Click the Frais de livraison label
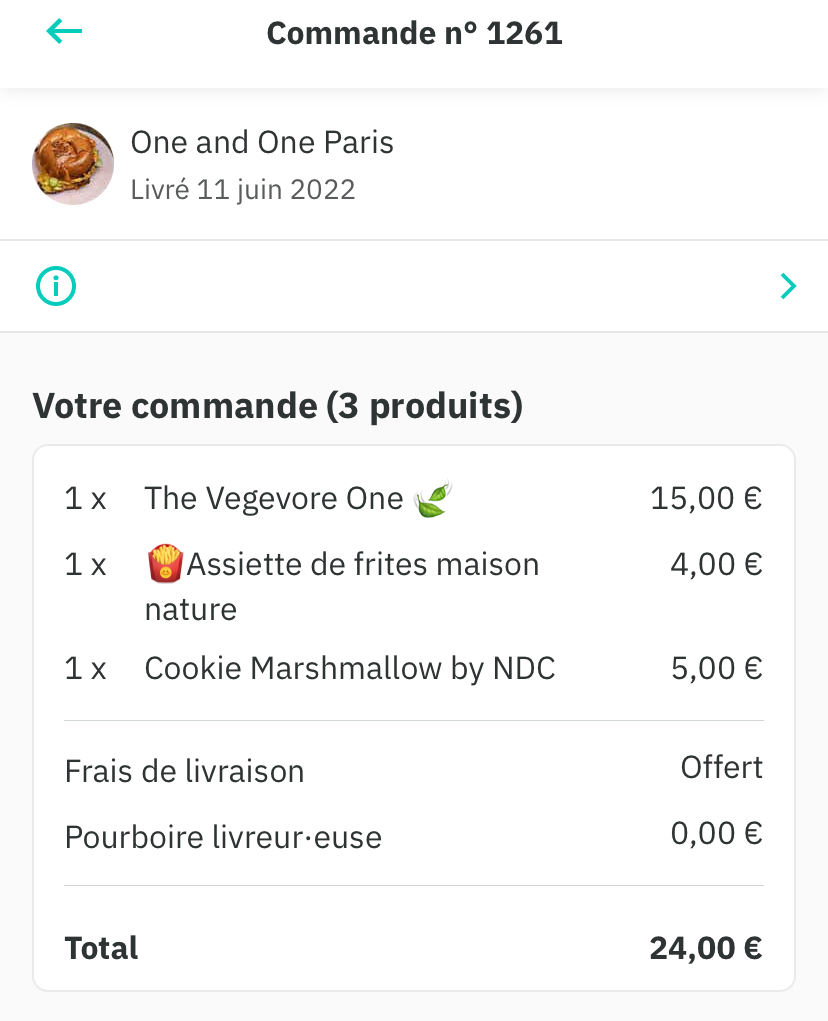828x1021 pixels. [x=184, y=771]
